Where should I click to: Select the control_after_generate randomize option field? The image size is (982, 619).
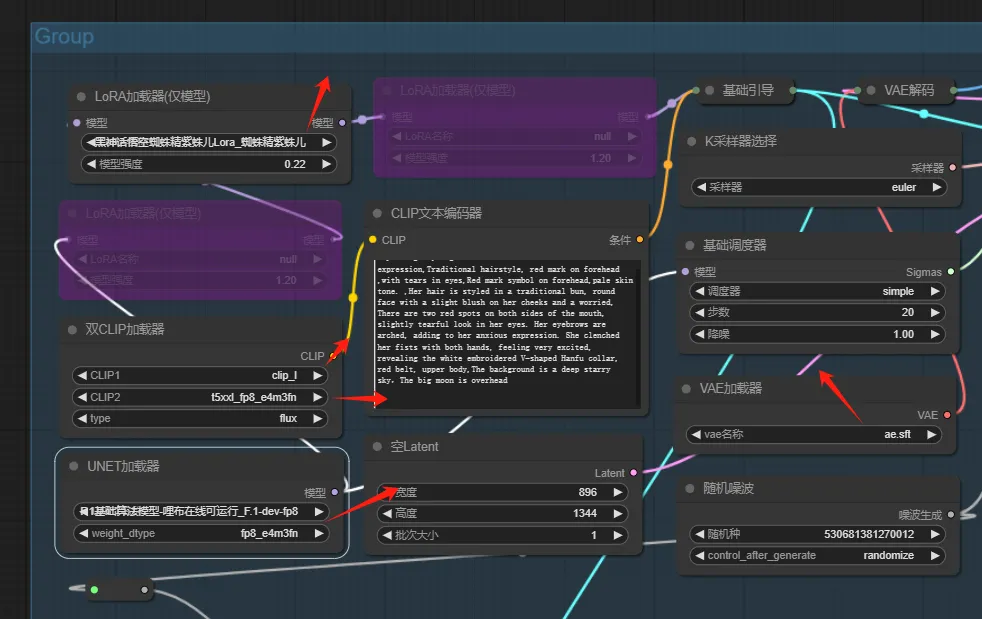pos(819,555)
